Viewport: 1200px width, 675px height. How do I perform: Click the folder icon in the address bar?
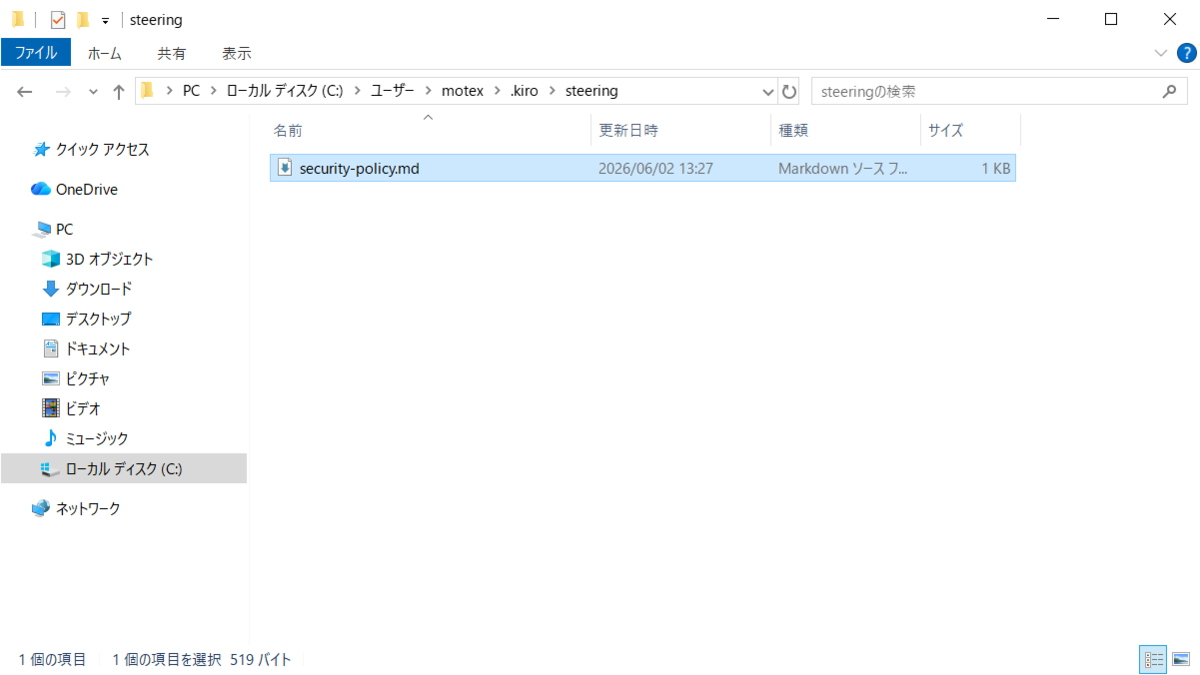coord(148,90)
